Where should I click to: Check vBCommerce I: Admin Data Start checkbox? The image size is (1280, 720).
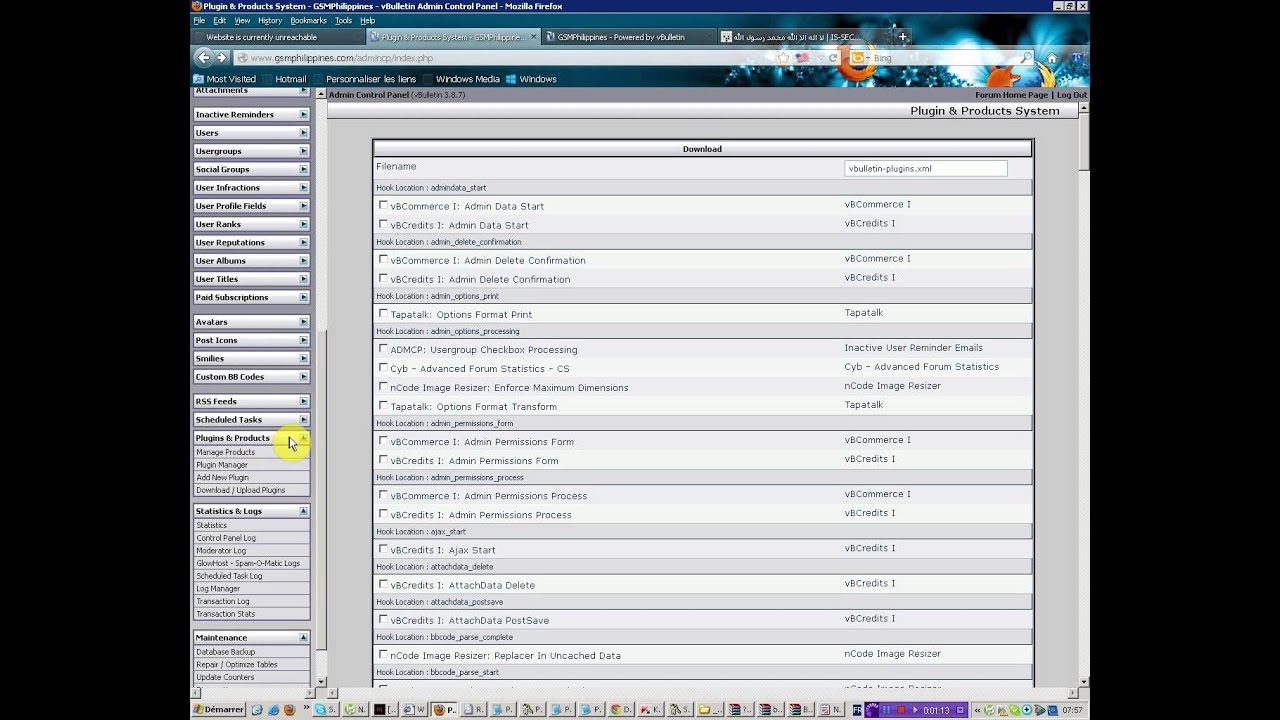pyautogui.click(x=383, y=205)
